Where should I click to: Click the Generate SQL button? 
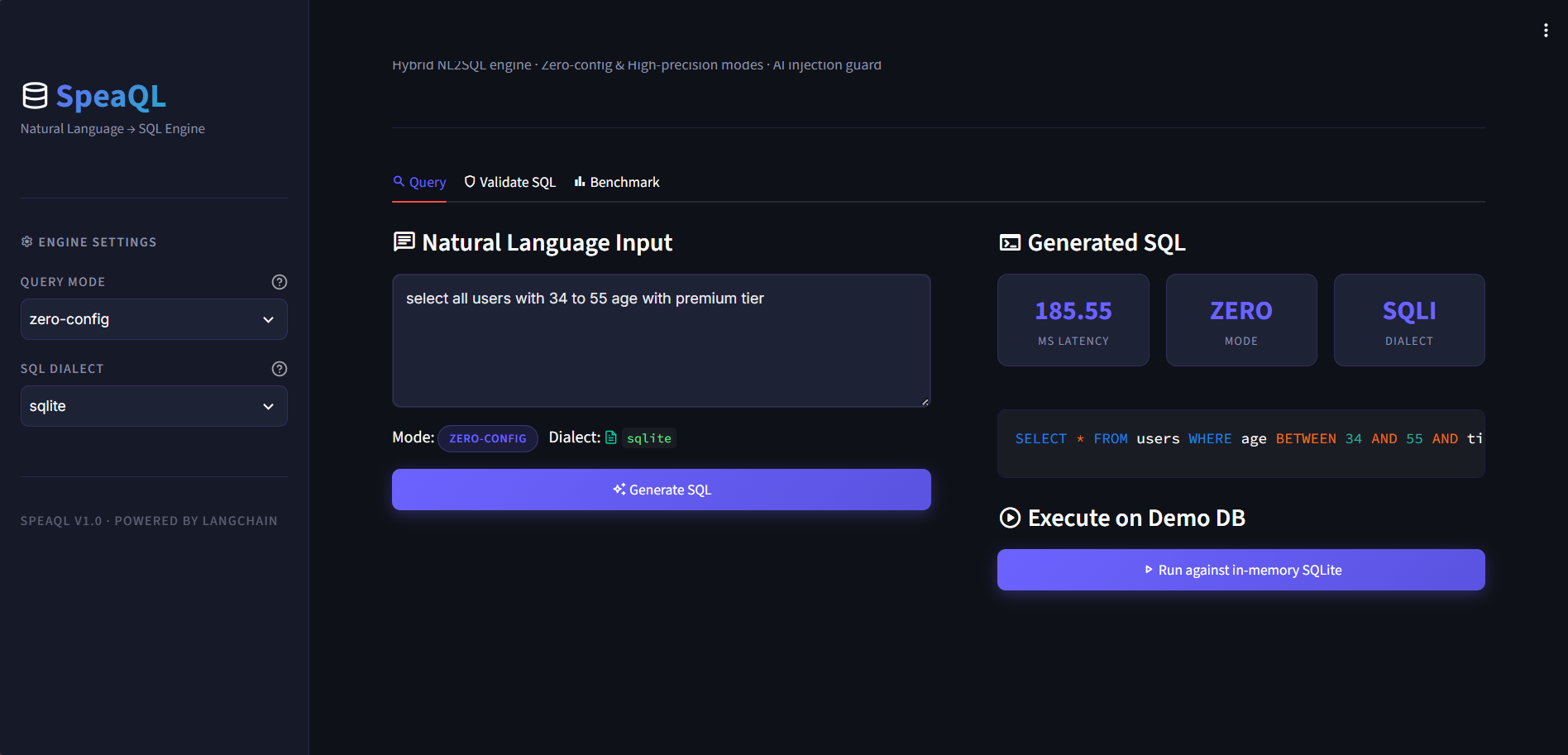click(x=662, y=490)
